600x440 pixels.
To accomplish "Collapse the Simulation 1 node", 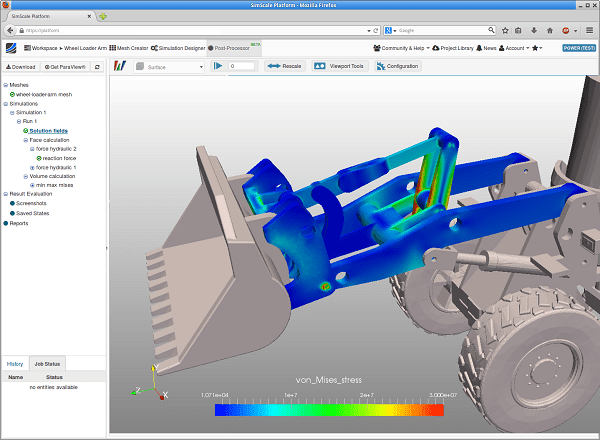I will click(12, 112).
